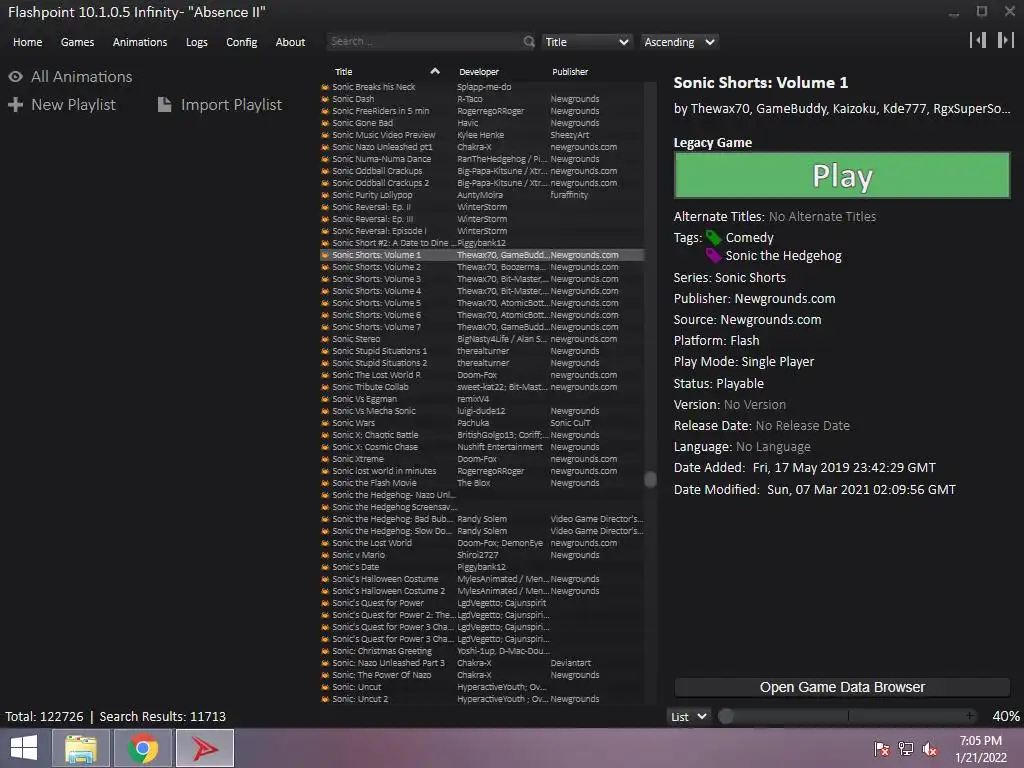
Task: Select Sonic X: Cosmic Chase
Action: click(x=482, y=447)
